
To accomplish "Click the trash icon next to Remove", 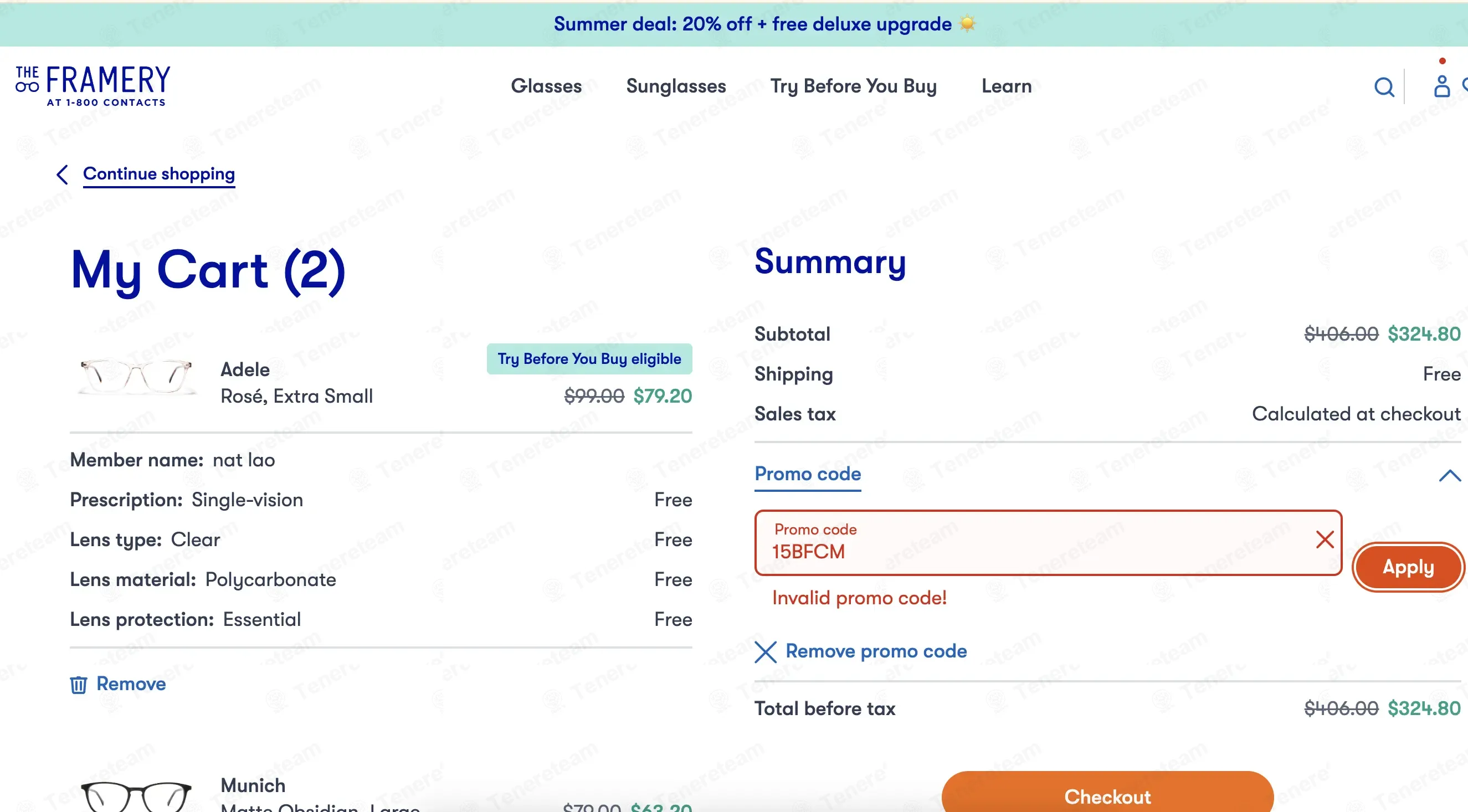I will [x=79, y=685].
